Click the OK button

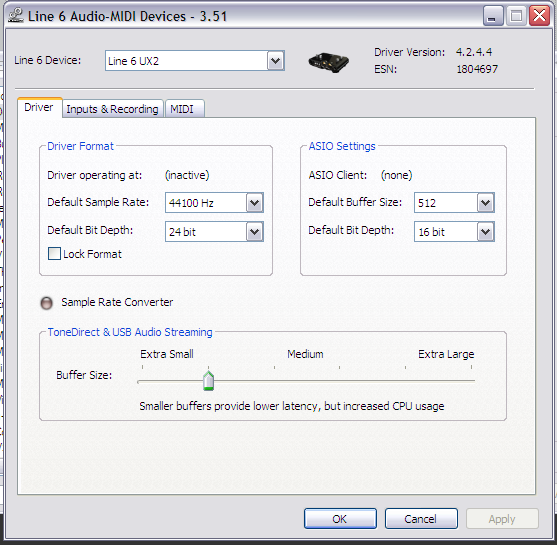pyautogui.click(x=340, y=519)
